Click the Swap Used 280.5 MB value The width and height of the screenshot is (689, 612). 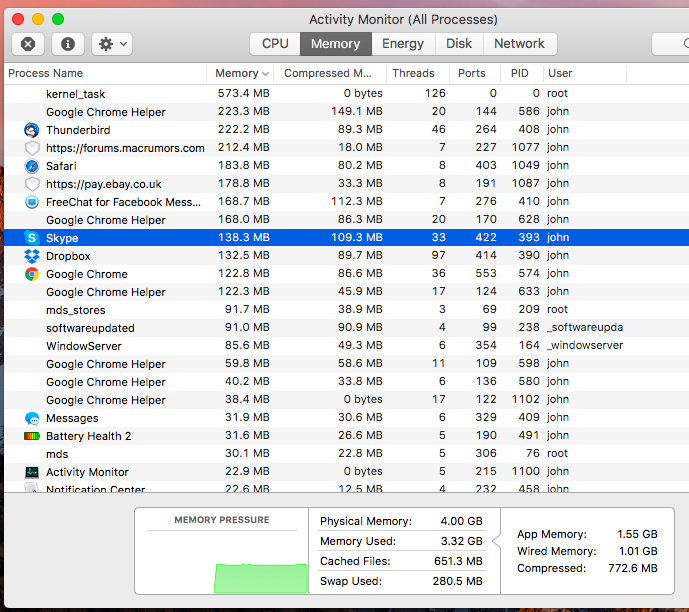457,581
